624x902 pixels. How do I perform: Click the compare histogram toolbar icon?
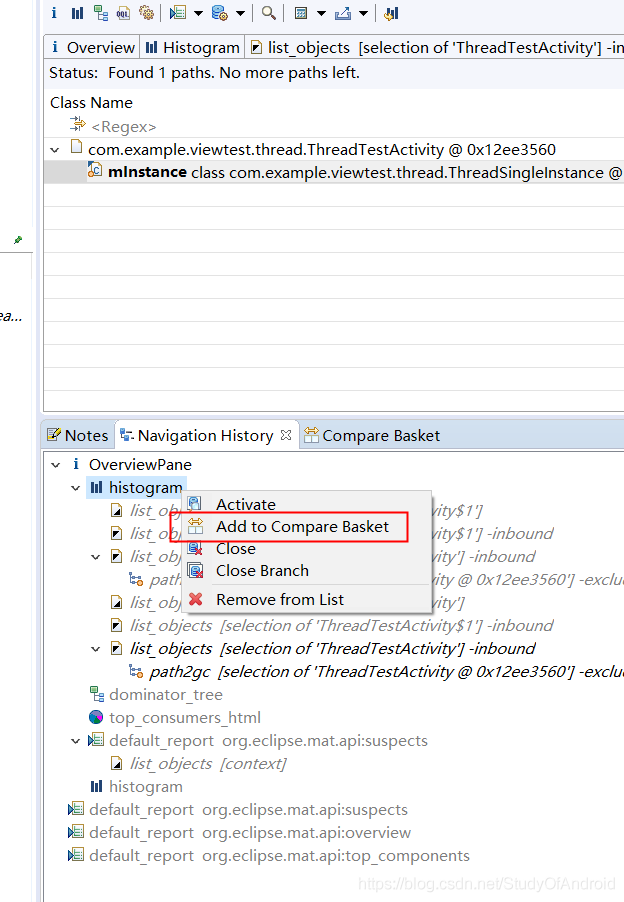coord(391,13)
